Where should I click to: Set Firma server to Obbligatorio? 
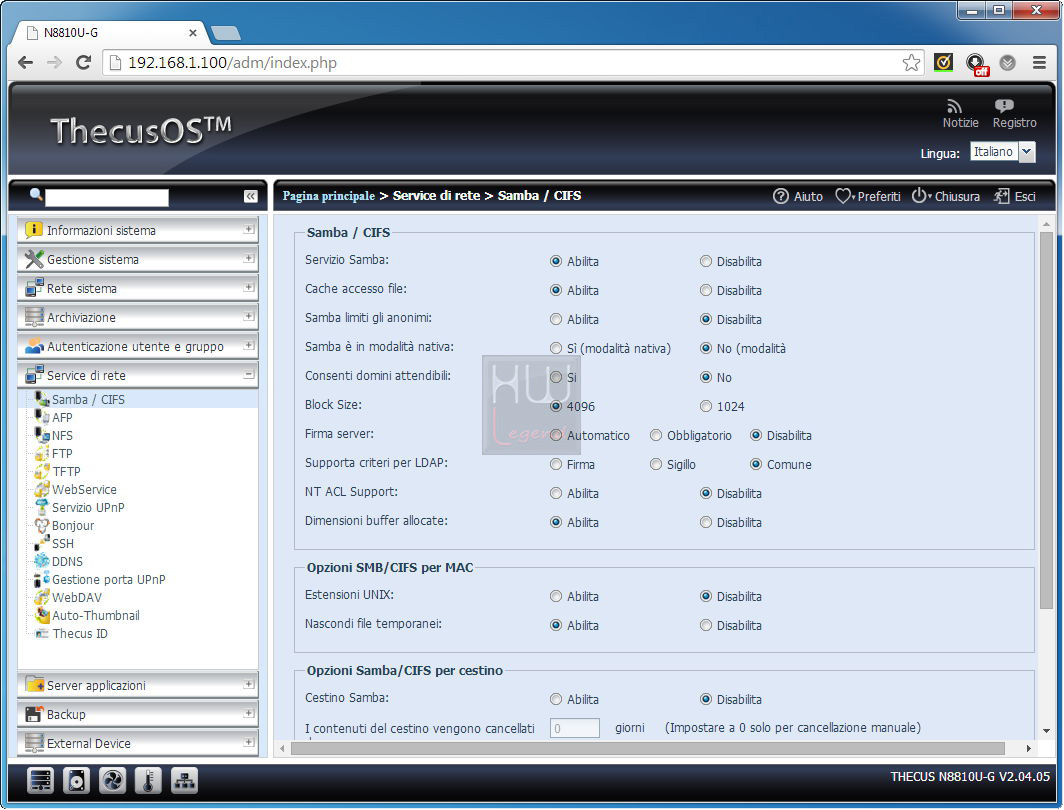(656, 435)
